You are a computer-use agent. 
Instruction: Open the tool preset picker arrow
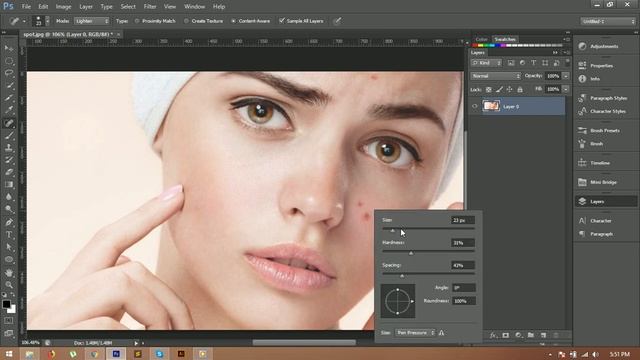pos(24,21)
